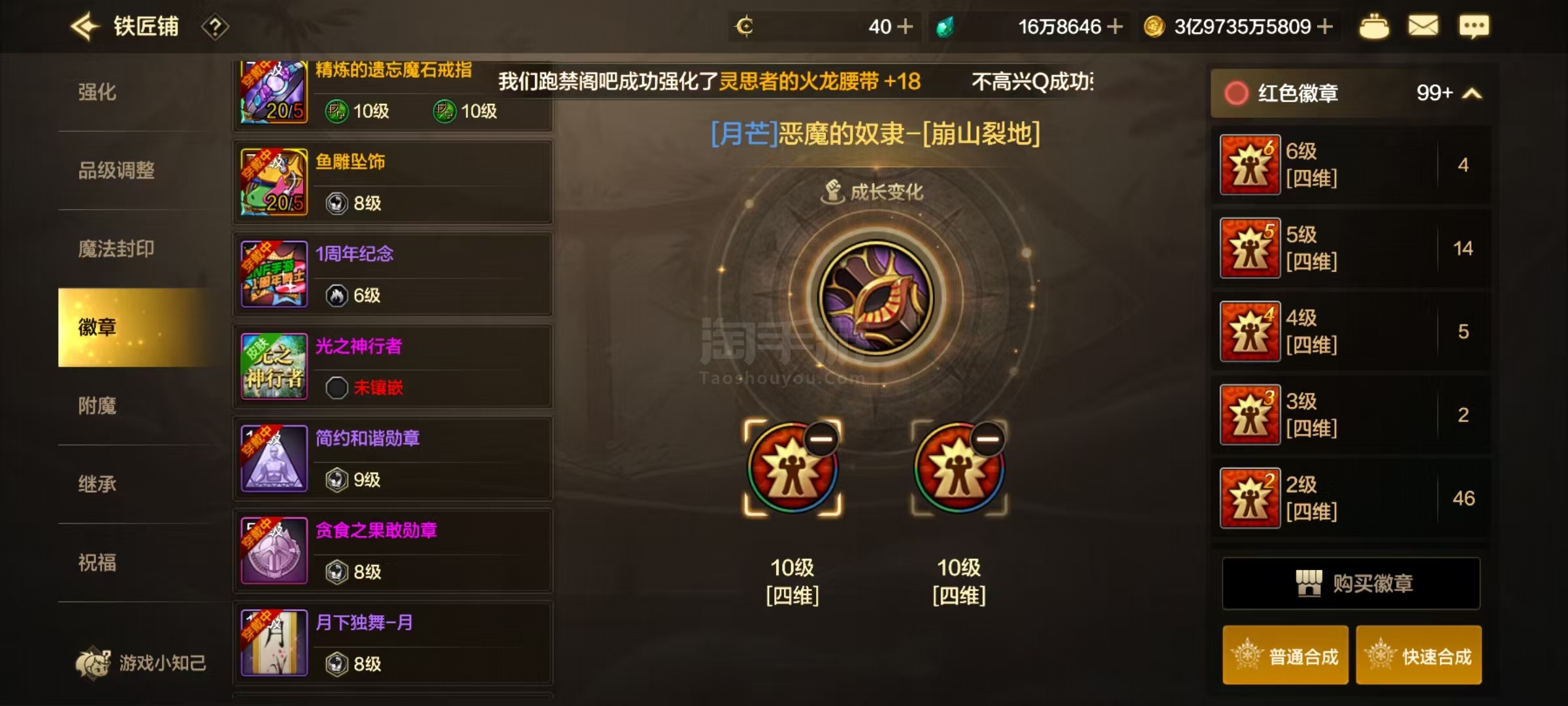Tap the plus next to 40 currency
The image size is (1568, 706).
[906, 27]
